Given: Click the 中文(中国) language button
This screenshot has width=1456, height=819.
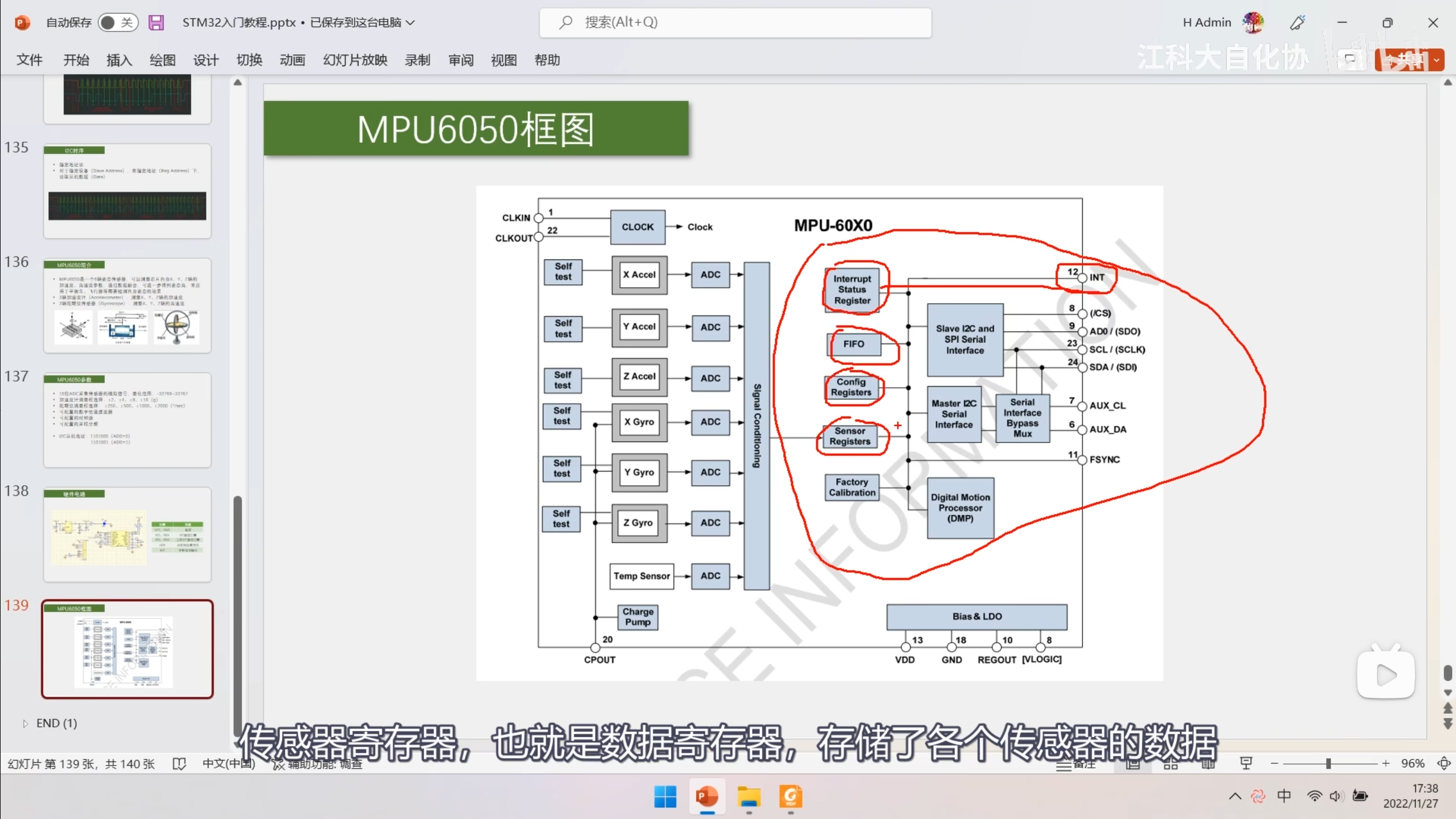Looking at the screenshot, I should (x=229, y=764).
